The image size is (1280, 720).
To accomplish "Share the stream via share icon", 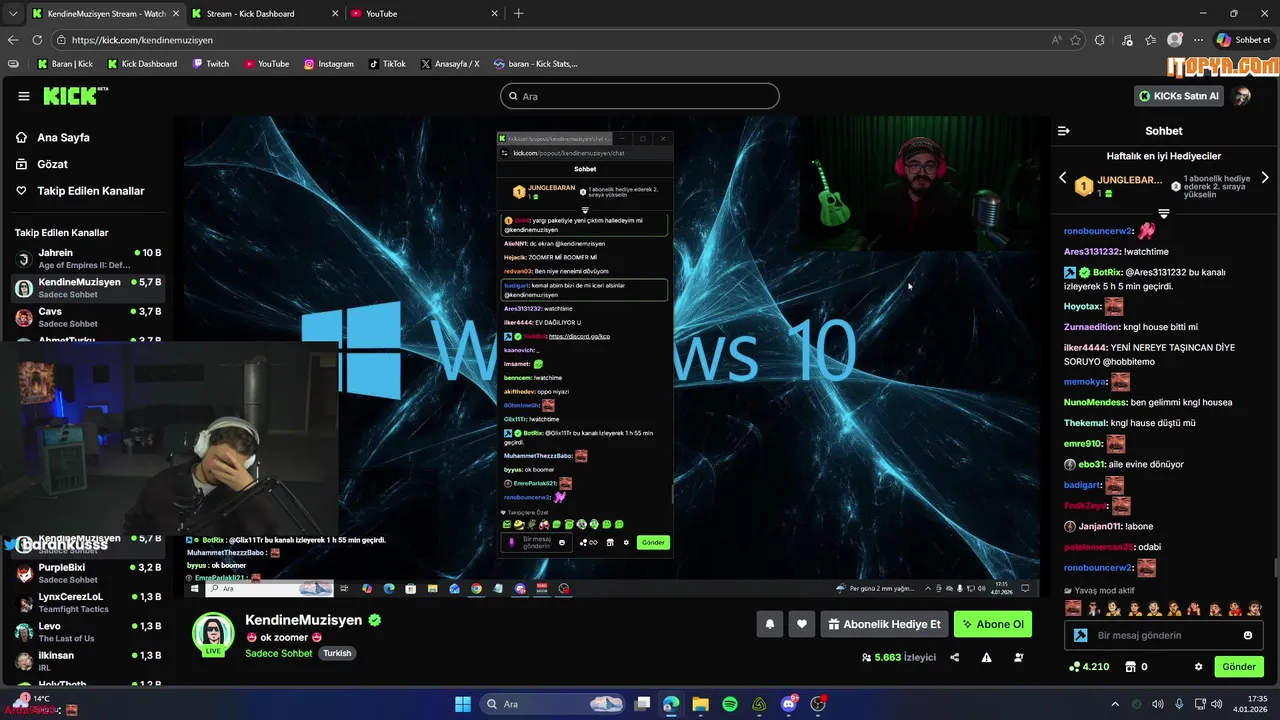I will (955, 658).
